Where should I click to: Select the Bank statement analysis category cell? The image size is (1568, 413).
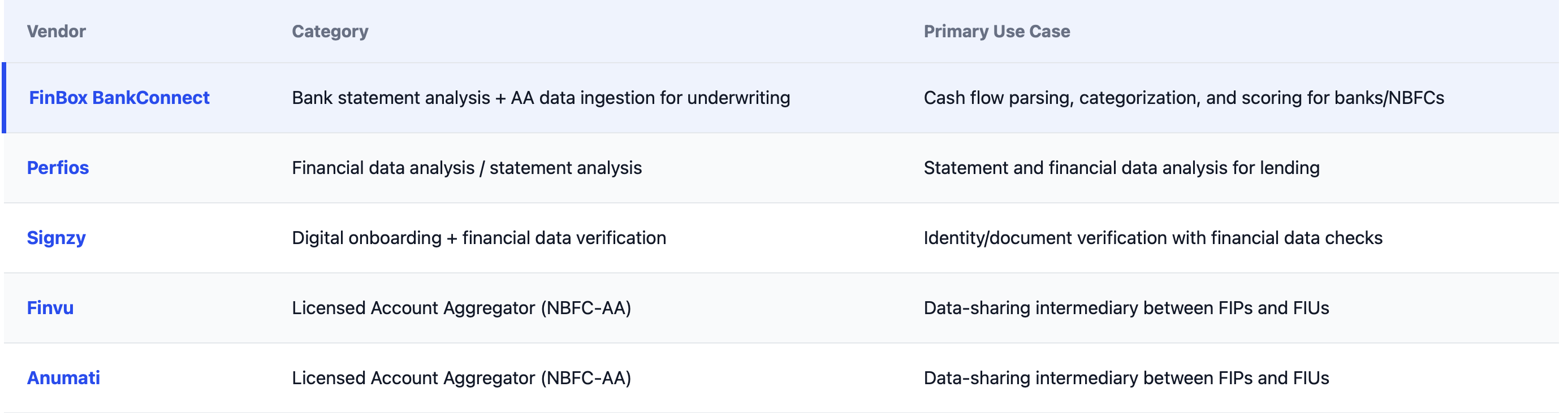(x=541, y=97)
